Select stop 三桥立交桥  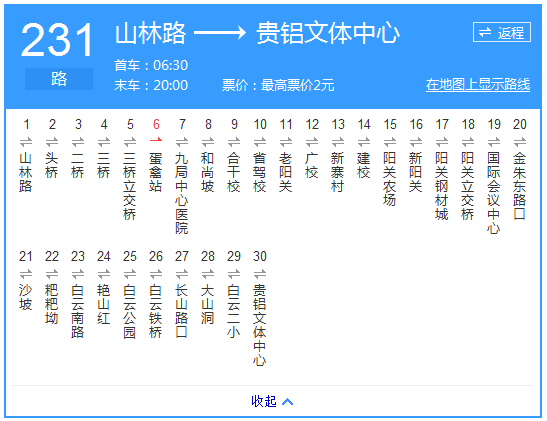(130, 186)
